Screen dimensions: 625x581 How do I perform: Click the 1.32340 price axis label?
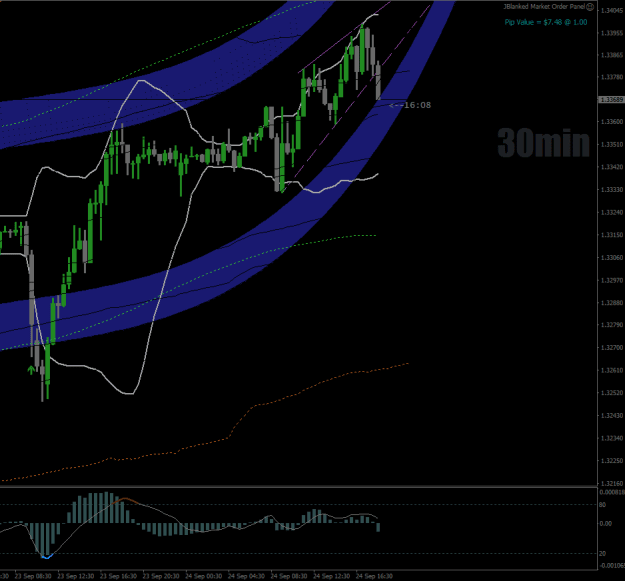[x=613, y=438]
